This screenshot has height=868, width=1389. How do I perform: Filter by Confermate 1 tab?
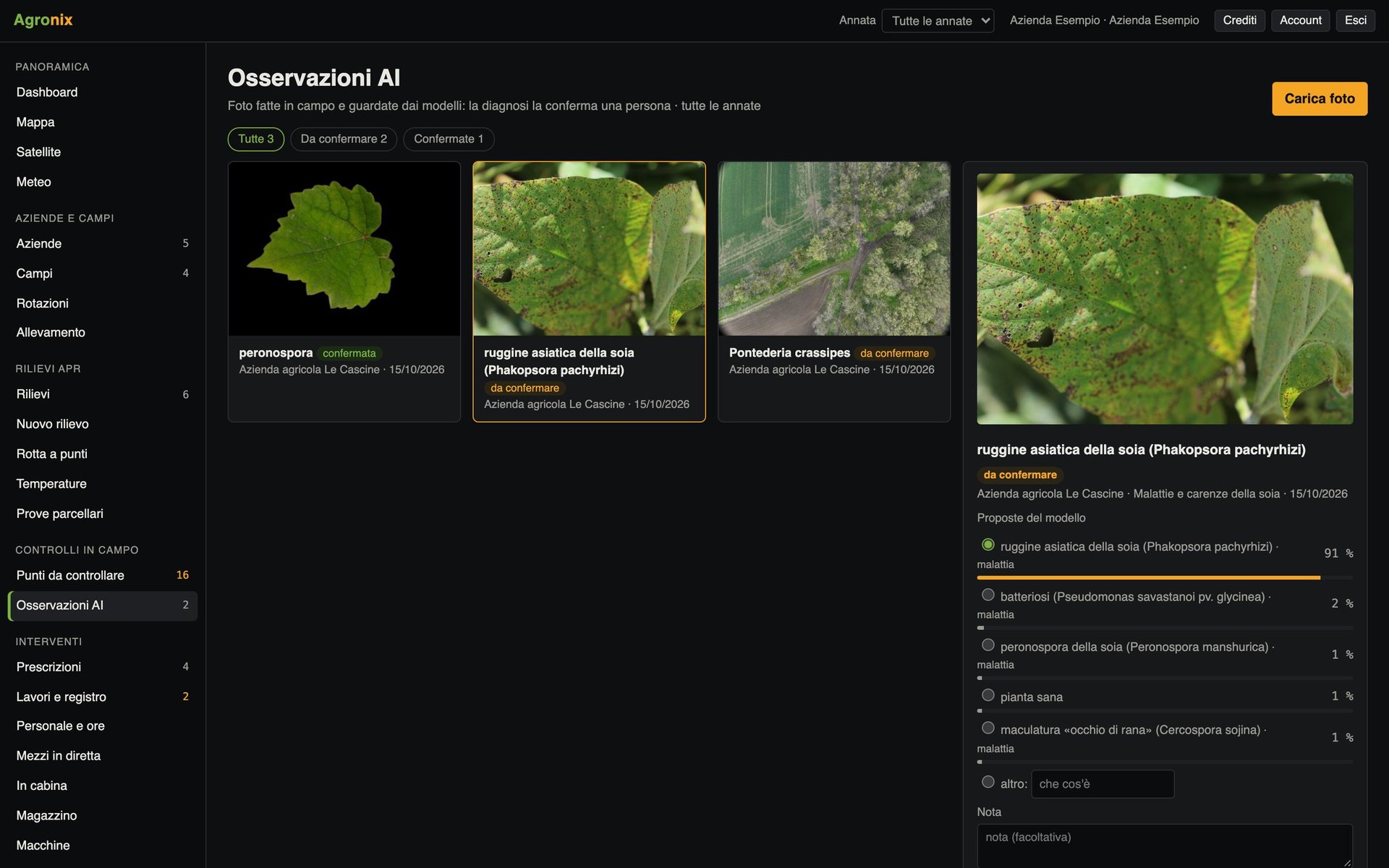449,139
